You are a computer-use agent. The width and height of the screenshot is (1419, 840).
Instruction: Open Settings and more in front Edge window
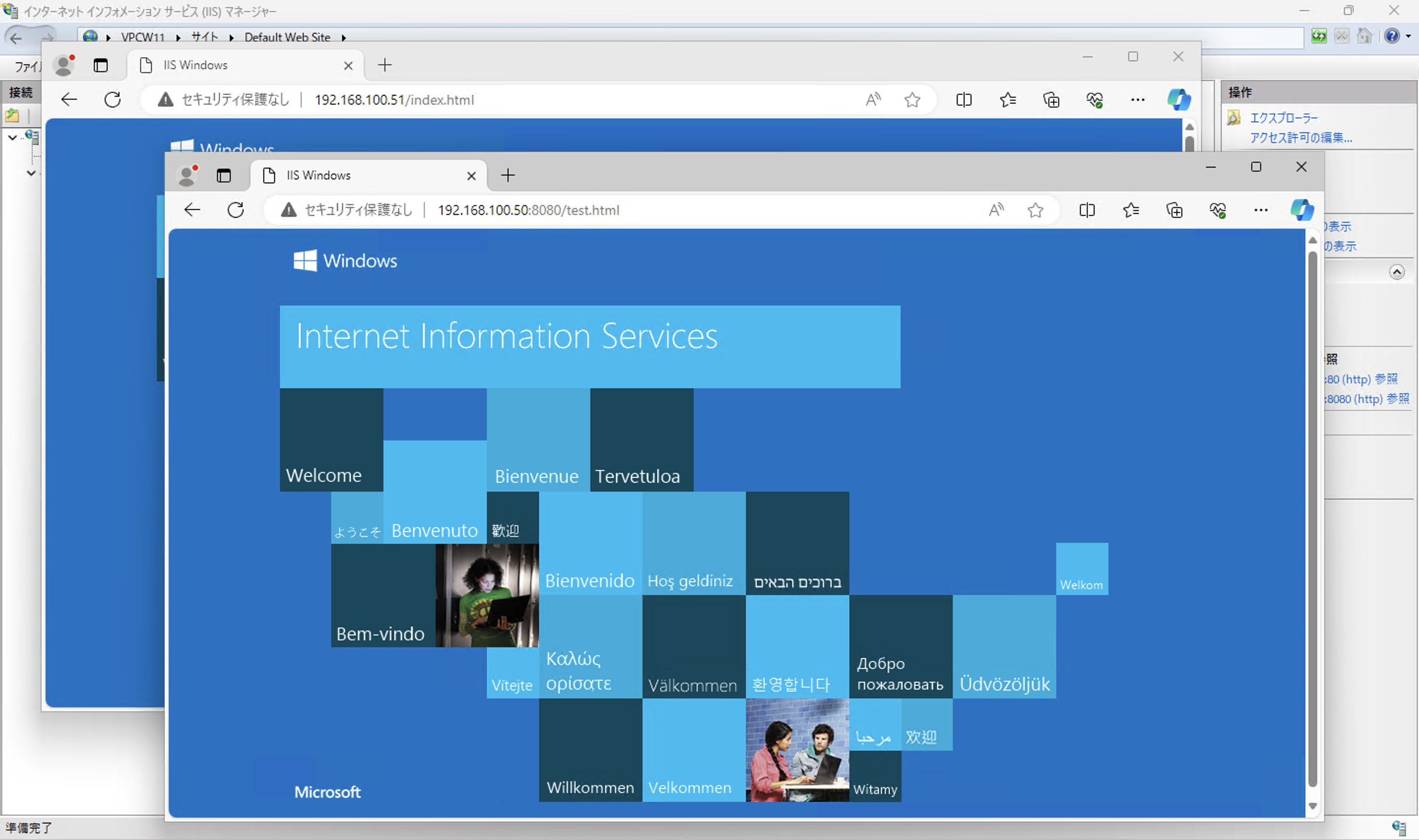coord(1261,210)
